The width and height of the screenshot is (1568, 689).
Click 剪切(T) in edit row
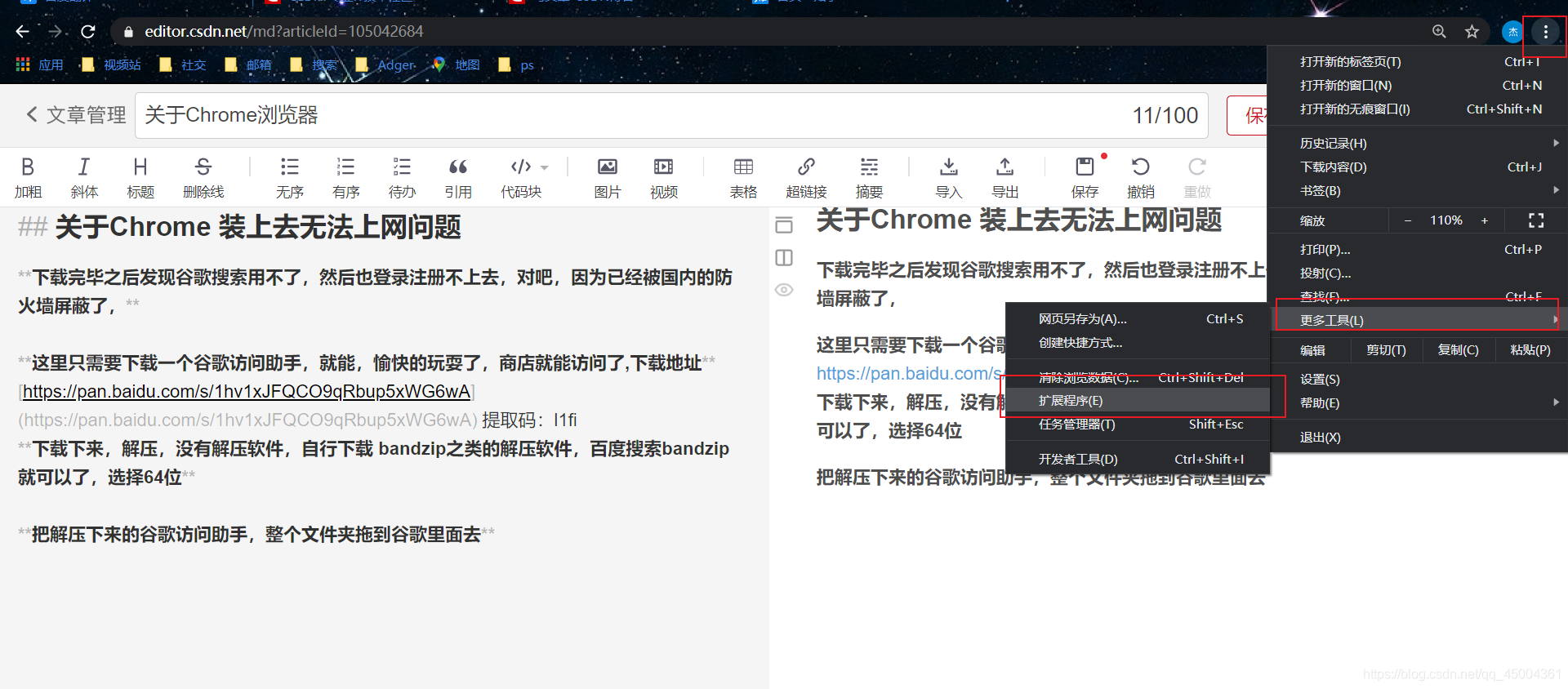coord(1386,349)
